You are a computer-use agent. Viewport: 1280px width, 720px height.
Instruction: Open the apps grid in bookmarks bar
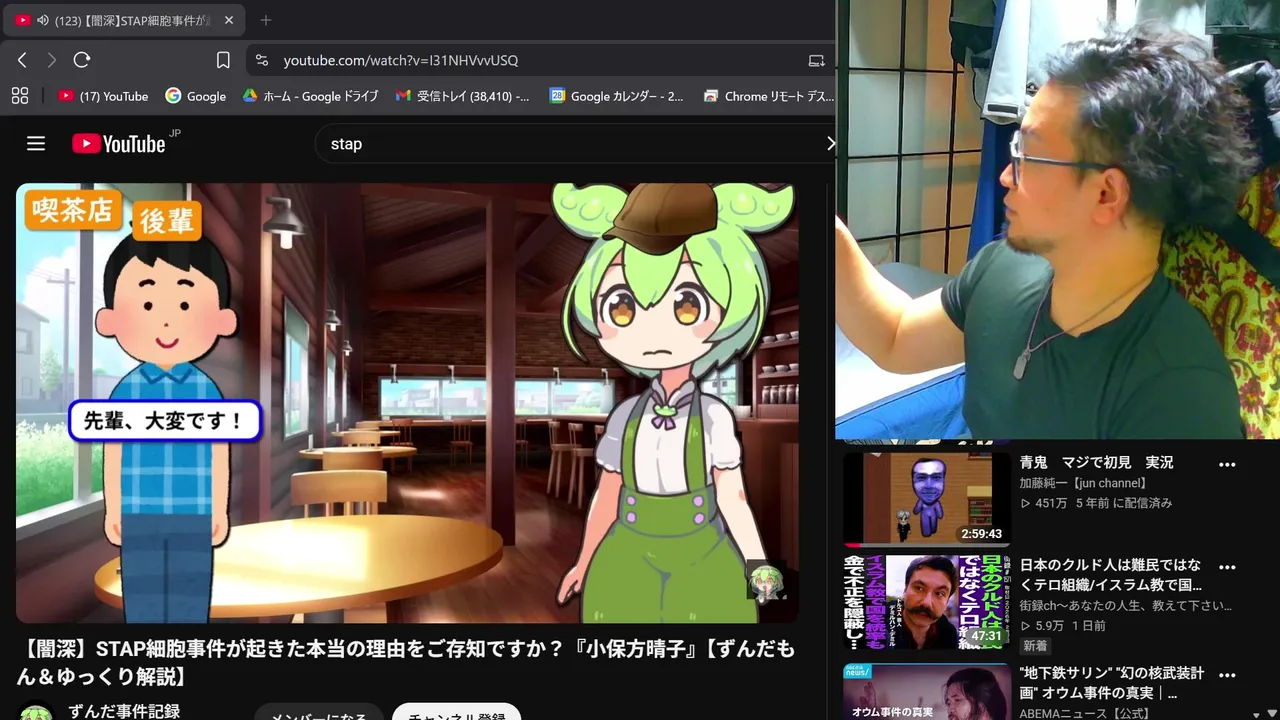coord(20,96)
